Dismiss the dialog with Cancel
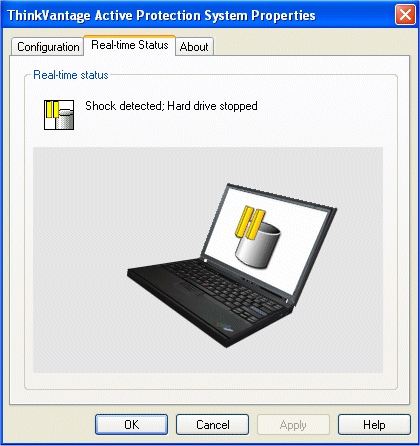 tap(212, 424)
